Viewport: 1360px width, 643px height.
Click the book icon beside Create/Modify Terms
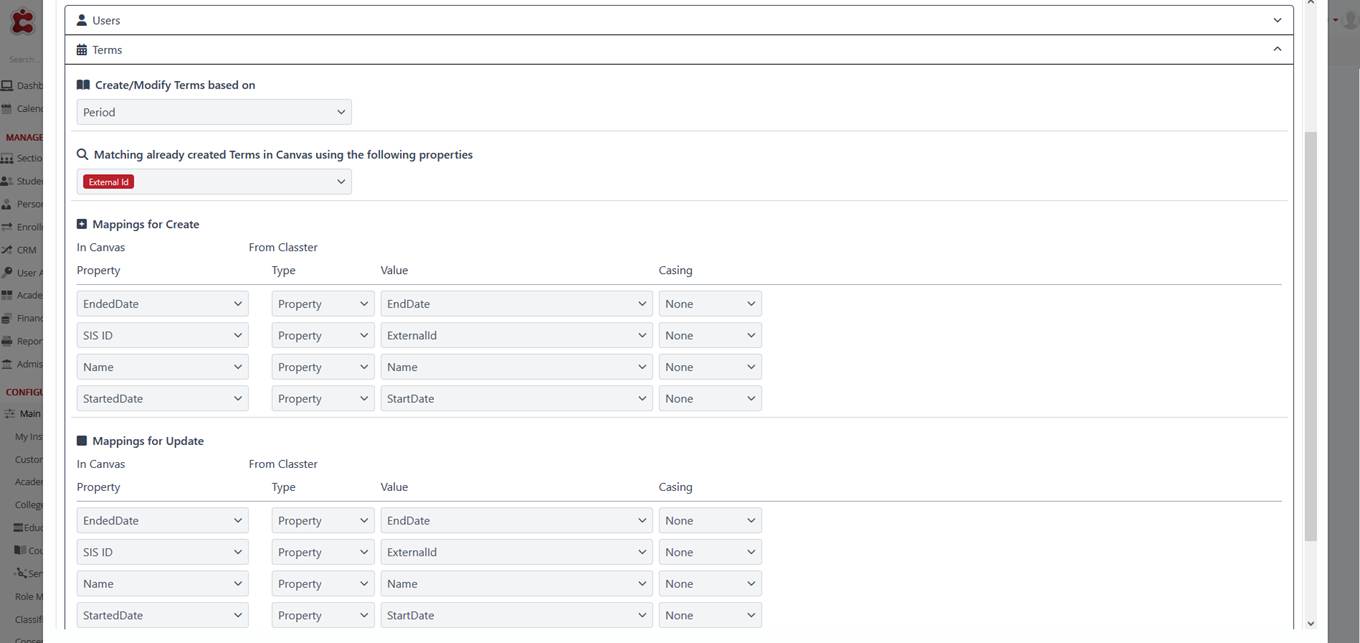83,85
